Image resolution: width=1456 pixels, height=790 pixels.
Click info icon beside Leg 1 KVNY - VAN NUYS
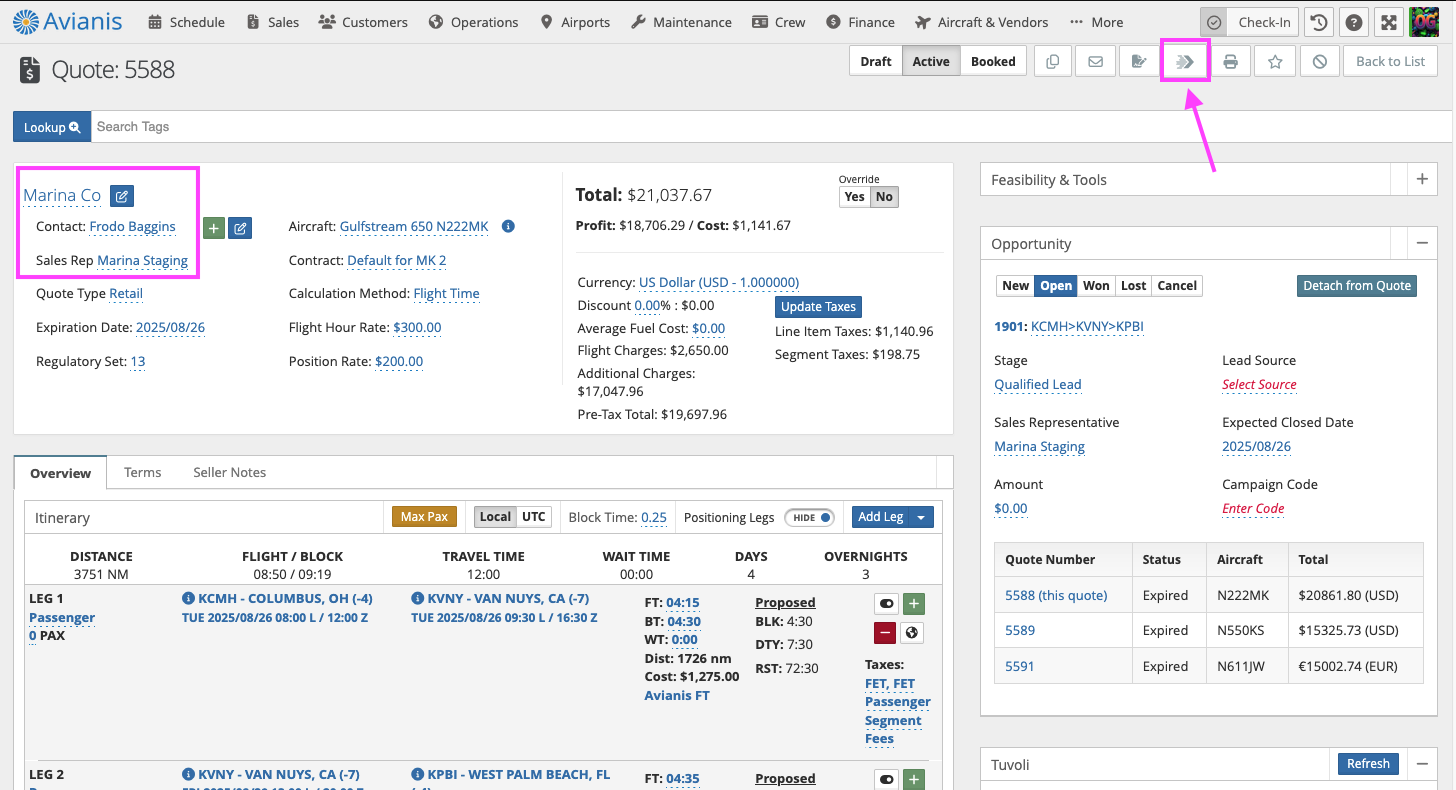[x=417, y=598]
